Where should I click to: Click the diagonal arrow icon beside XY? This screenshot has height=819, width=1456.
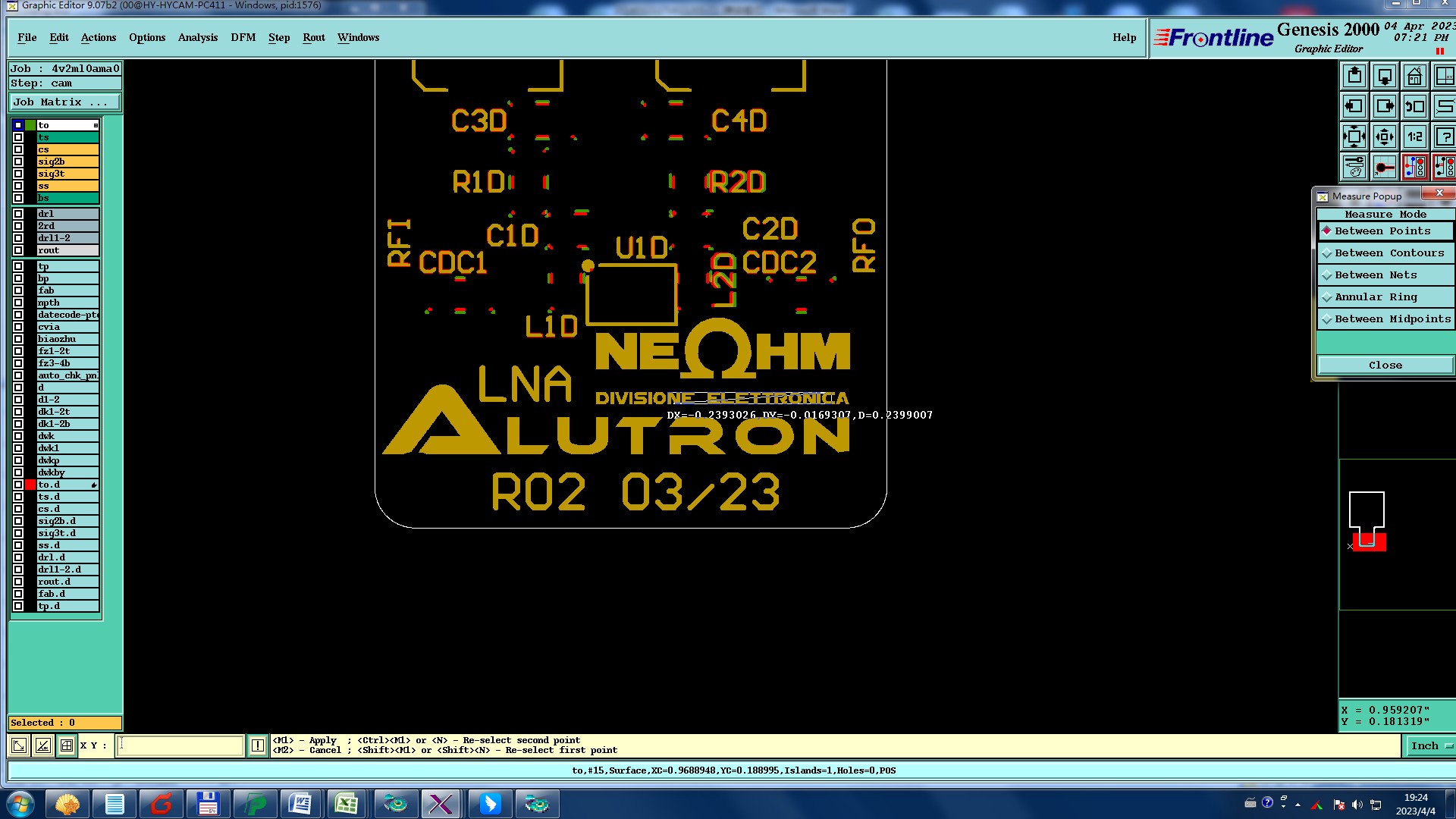click(19, 745)
